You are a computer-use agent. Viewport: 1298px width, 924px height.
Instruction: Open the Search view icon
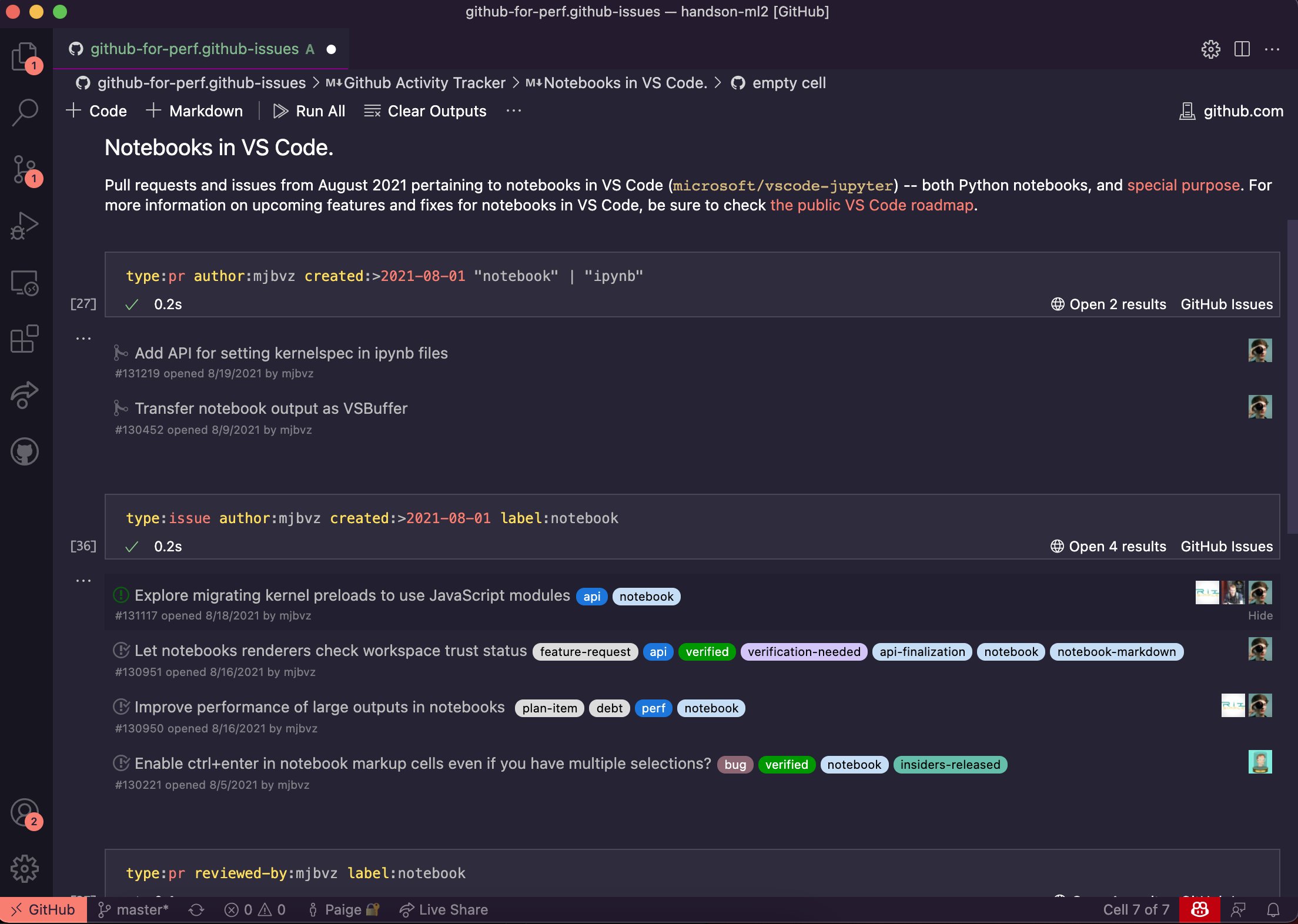25,112
